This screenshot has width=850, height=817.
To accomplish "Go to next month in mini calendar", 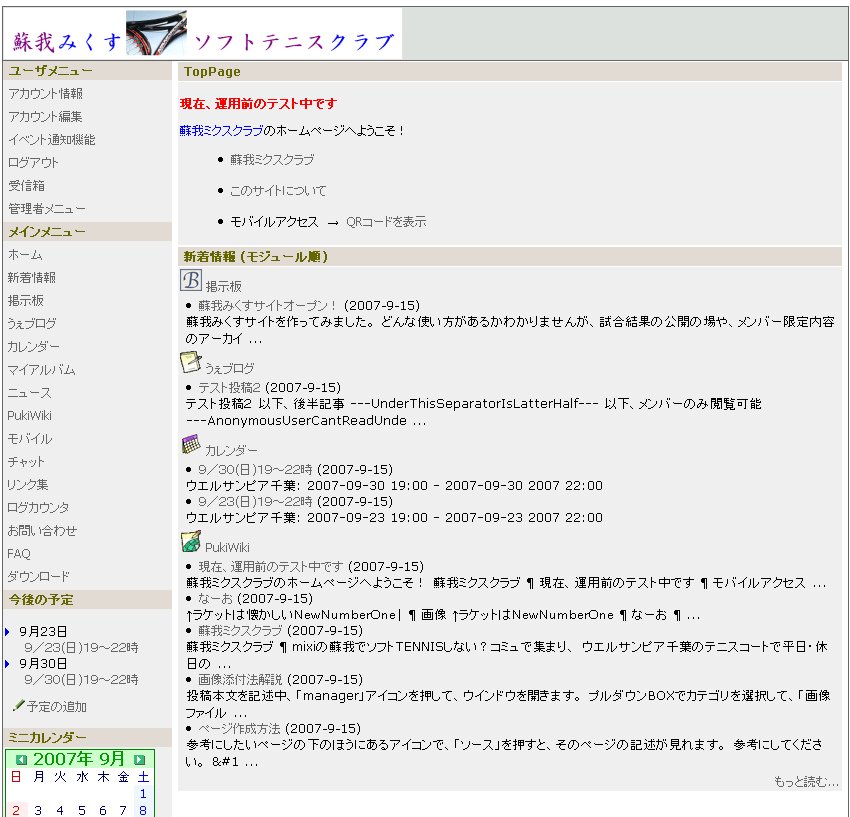I will click(x=139, y=760).
